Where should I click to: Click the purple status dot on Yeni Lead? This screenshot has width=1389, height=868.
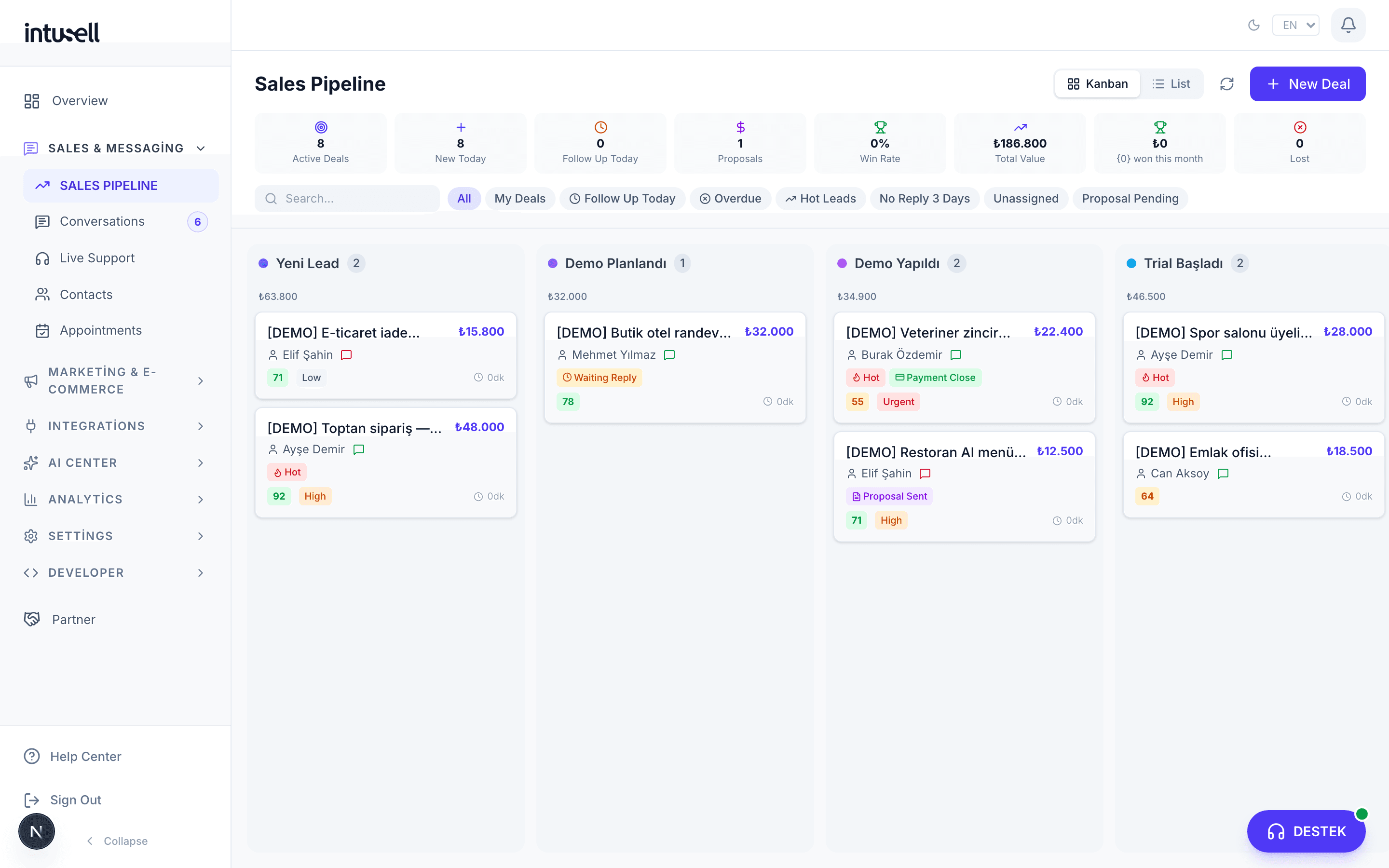[x=263, y=263]
